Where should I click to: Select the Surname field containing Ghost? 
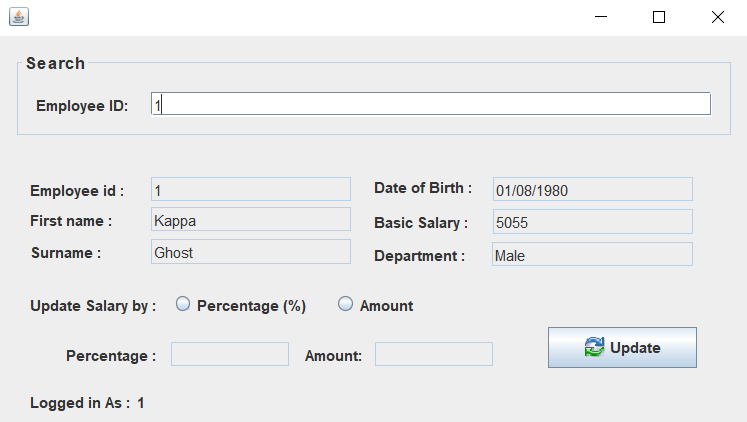click(250, 253)
